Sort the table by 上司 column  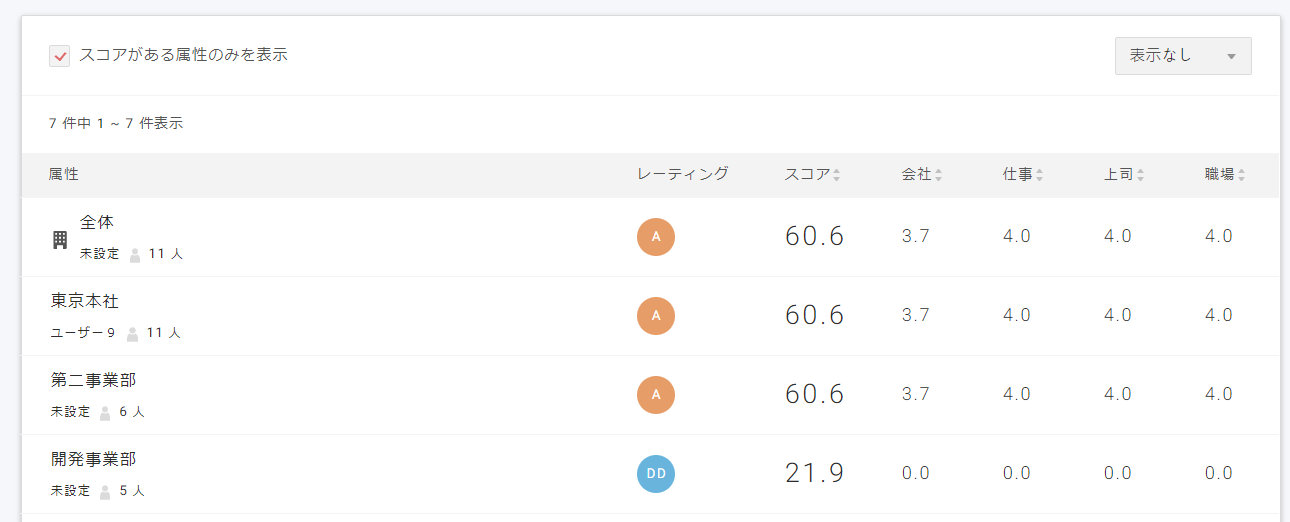[1123, 175]
